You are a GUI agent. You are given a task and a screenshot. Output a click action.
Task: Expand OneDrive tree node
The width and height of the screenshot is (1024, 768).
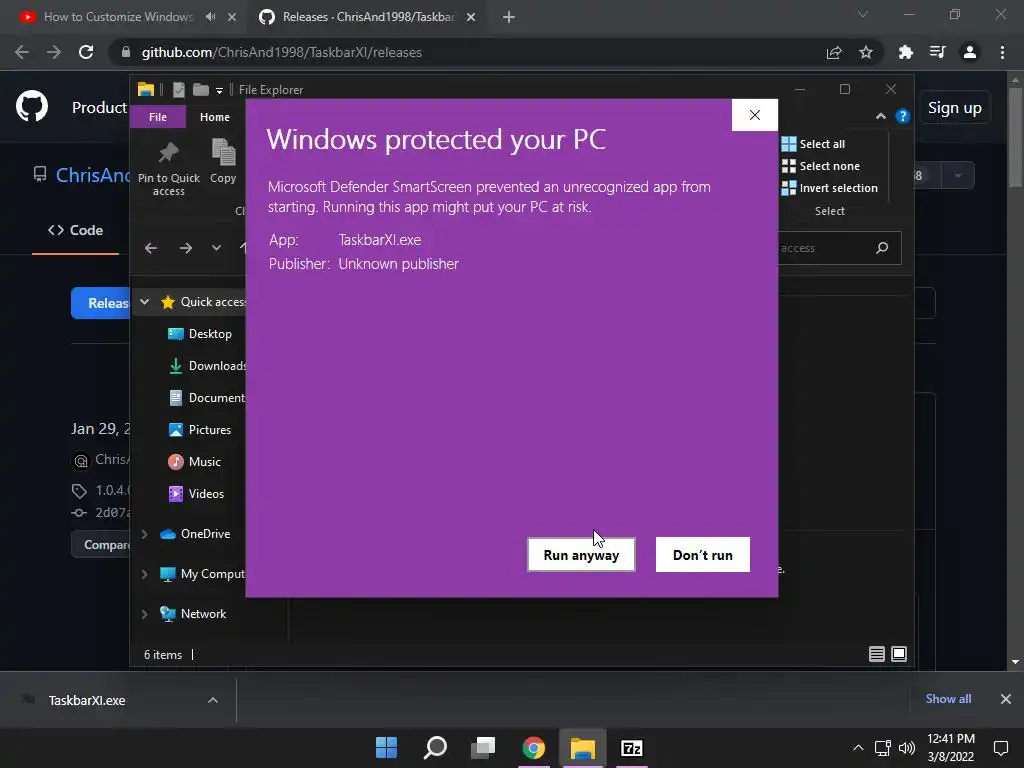[x=144, y=534]
